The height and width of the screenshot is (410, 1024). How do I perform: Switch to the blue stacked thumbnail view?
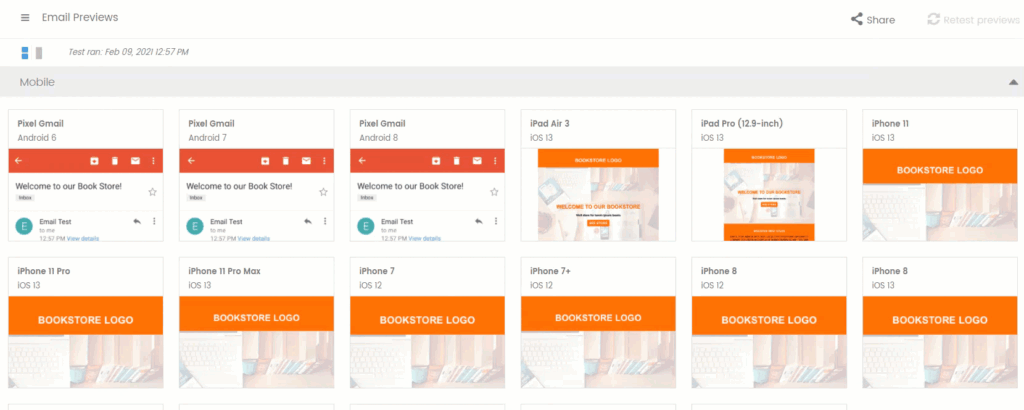[x=25, y=52]
